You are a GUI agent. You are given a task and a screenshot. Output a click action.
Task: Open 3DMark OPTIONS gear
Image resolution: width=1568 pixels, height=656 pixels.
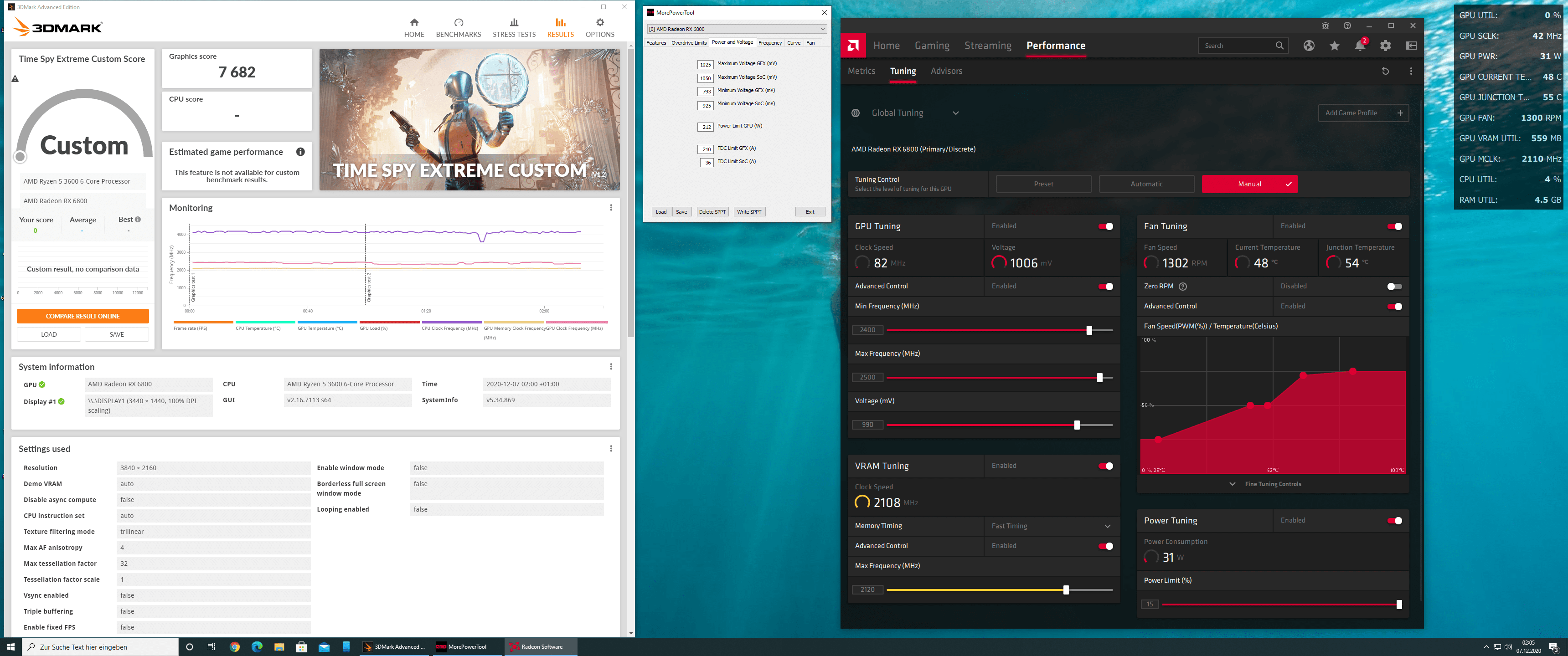click(x=599, y=22)
